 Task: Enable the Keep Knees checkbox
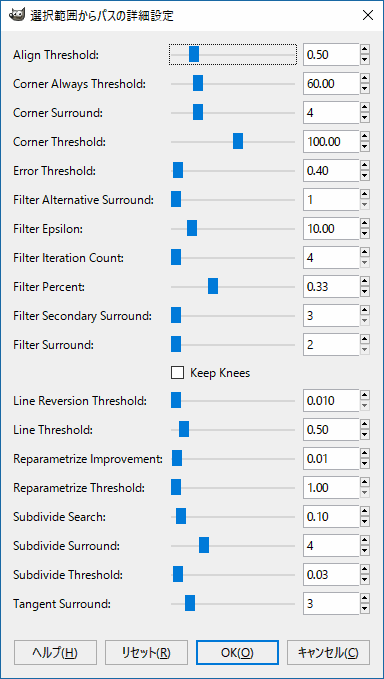[x=177, y=373]
